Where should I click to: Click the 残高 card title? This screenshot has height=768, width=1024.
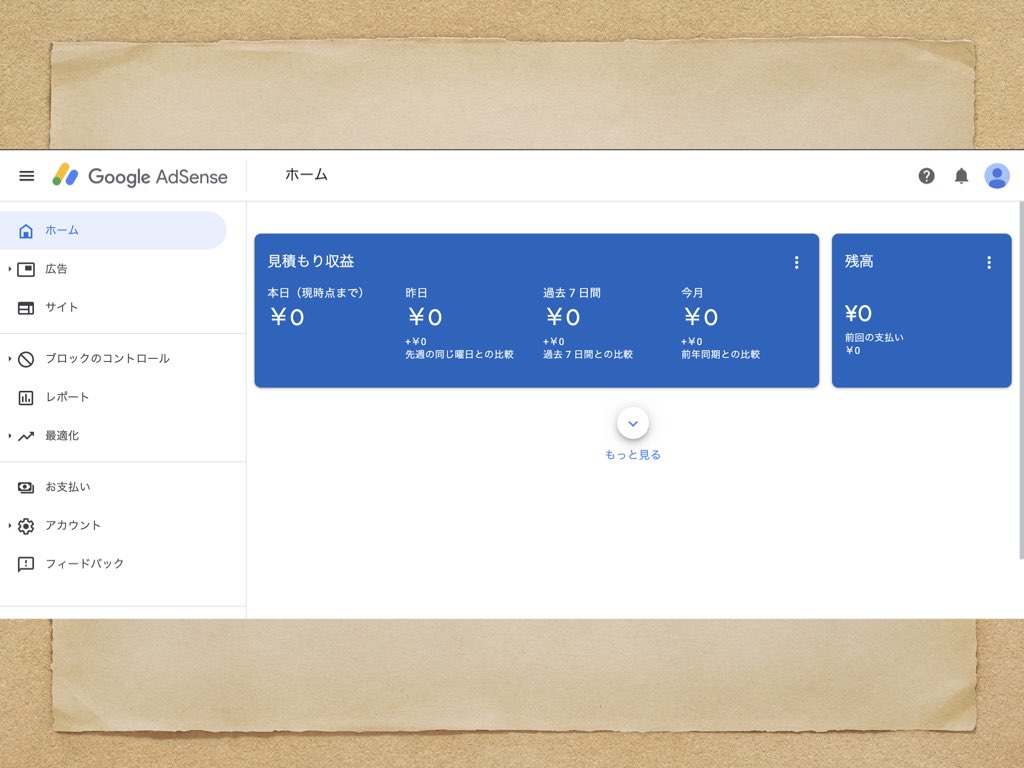tap(859, 261)
